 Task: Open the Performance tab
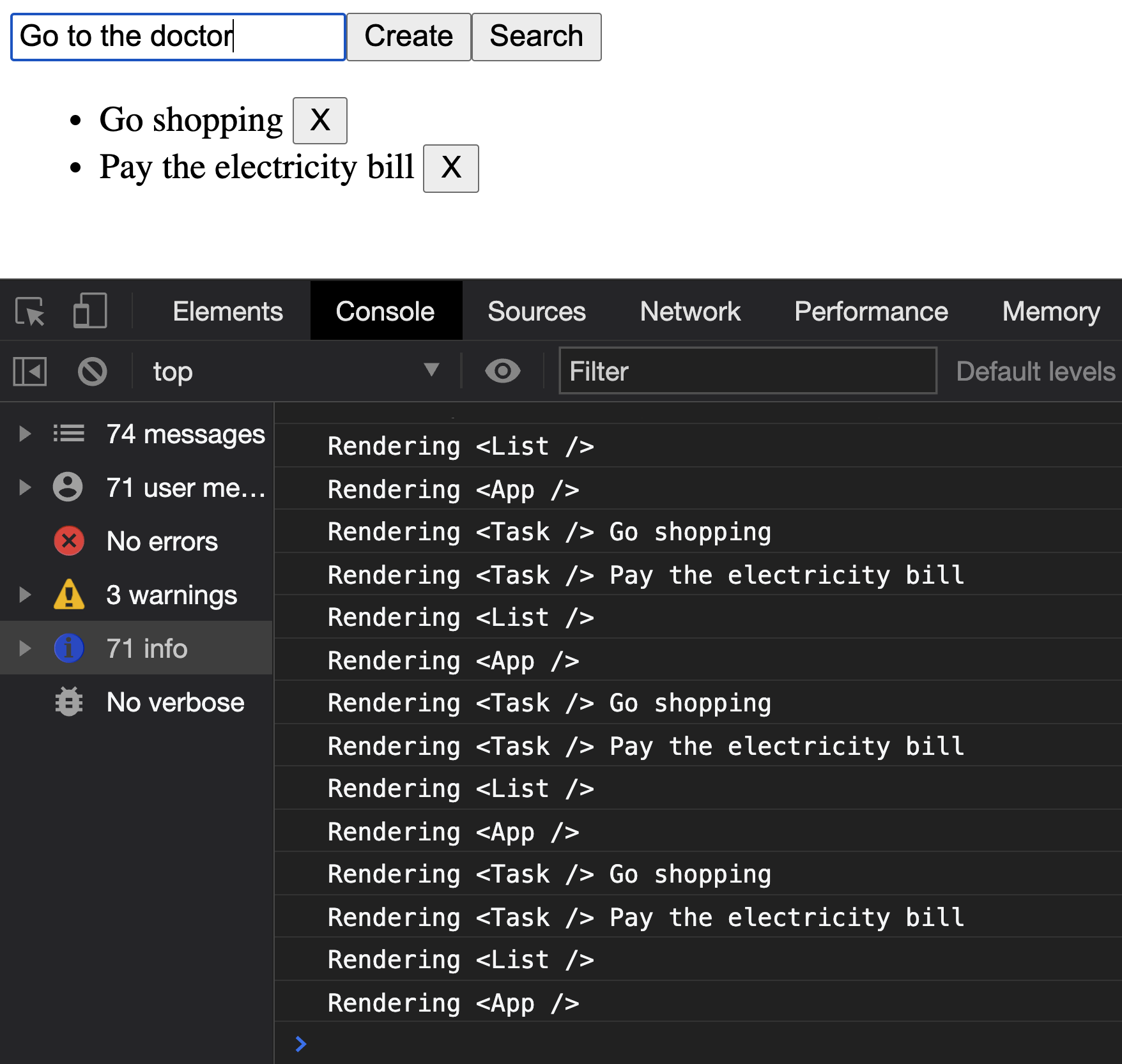click(871, 312)
